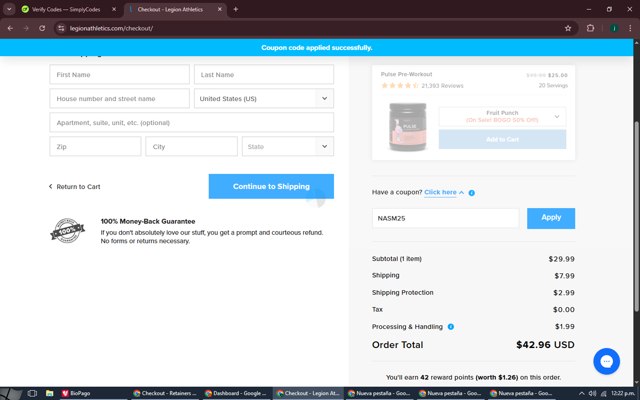Click the Order Total $42.96 USD amount
This screenshot has height=400, width=640.
click(x=545, y=345)
